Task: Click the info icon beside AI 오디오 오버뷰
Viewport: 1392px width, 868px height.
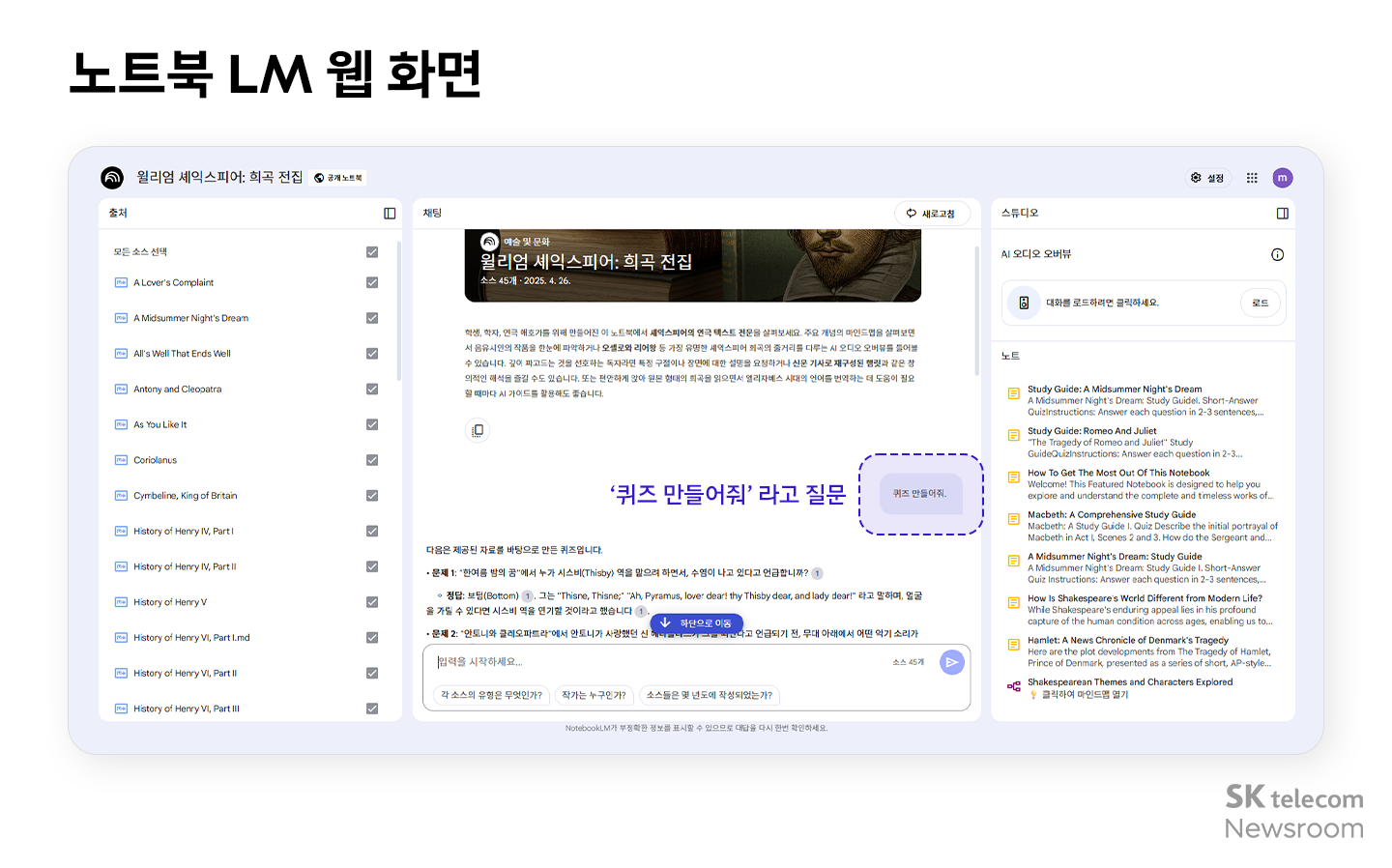Action: pos(1277,254)
